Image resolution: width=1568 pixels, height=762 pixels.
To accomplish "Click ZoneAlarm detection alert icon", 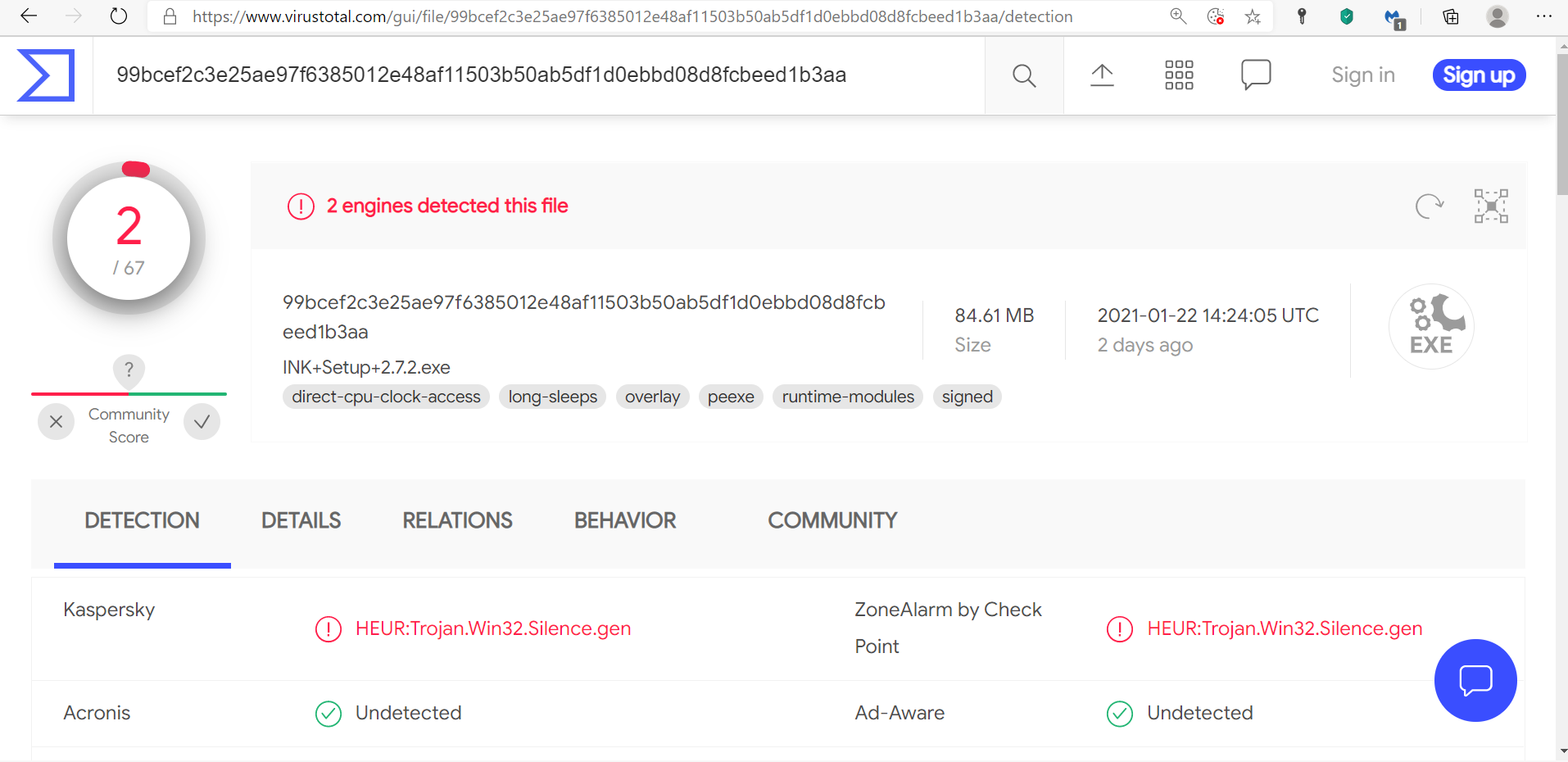I will pos(1120,629).
